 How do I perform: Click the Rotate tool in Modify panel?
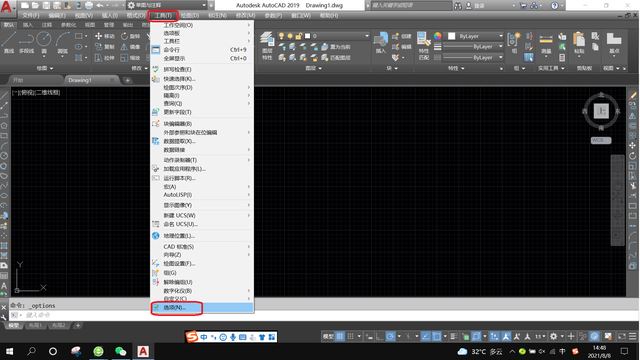click(x=131, y=36)
